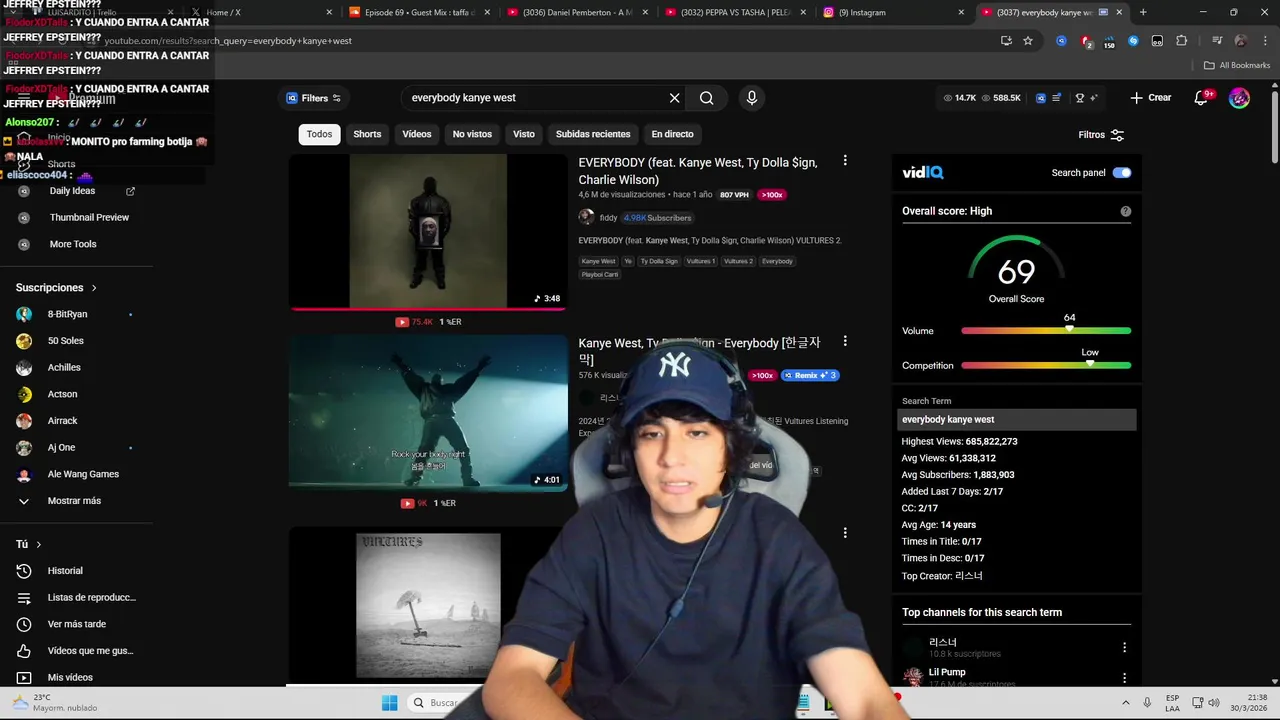1280x720 pixels.
Task: Open the VULTURES album cover thumbnail
Action: tap(428, 606)
